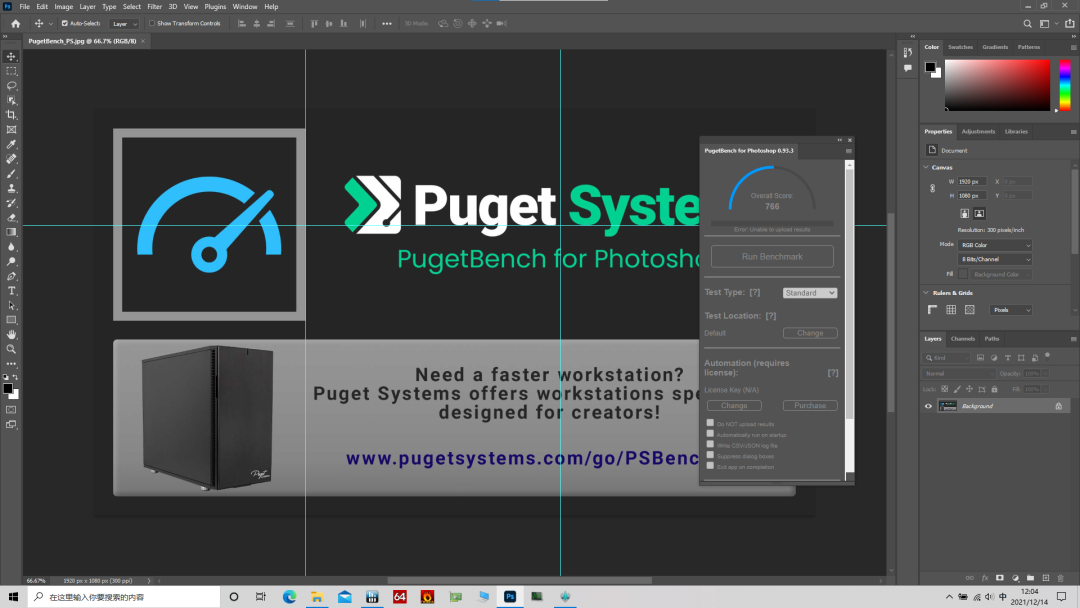This screenshot has width=1080, height=608.
Task: Click the Share icon at top right
Action: (x=1069, y=23)
